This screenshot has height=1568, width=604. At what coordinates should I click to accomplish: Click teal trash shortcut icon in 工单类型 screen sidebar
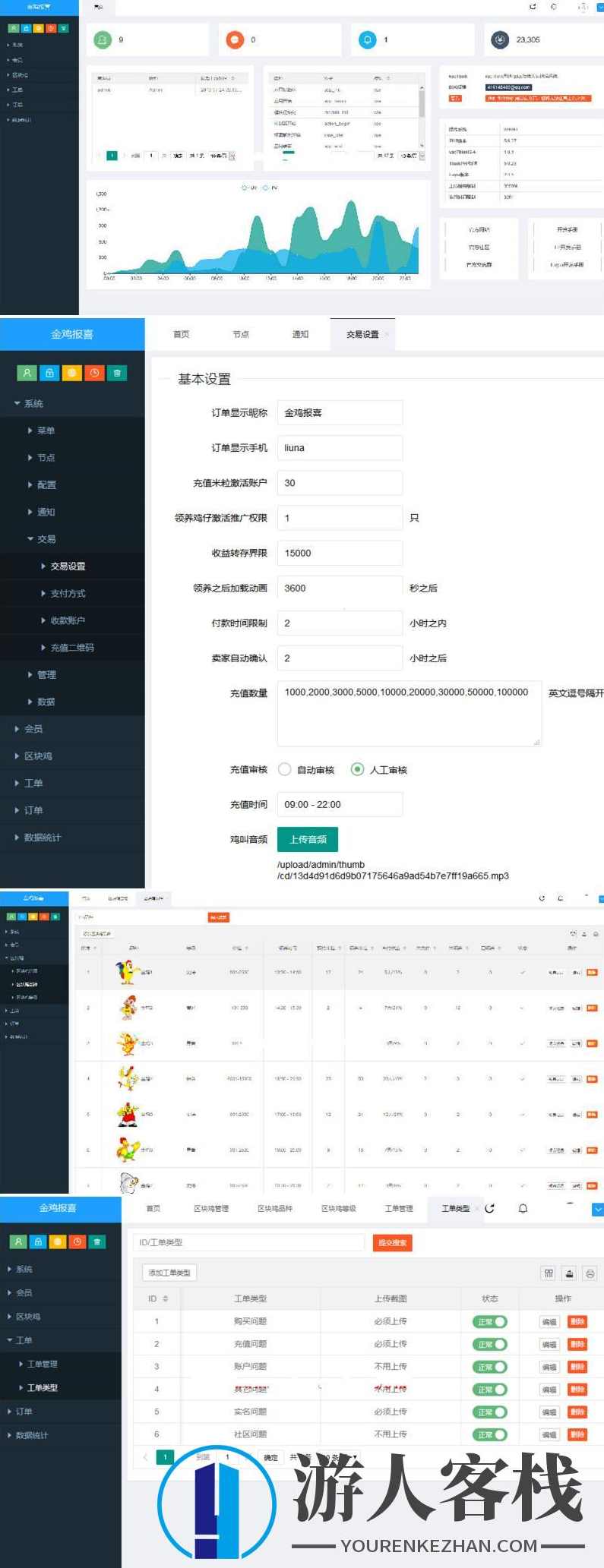[97, 1241]
